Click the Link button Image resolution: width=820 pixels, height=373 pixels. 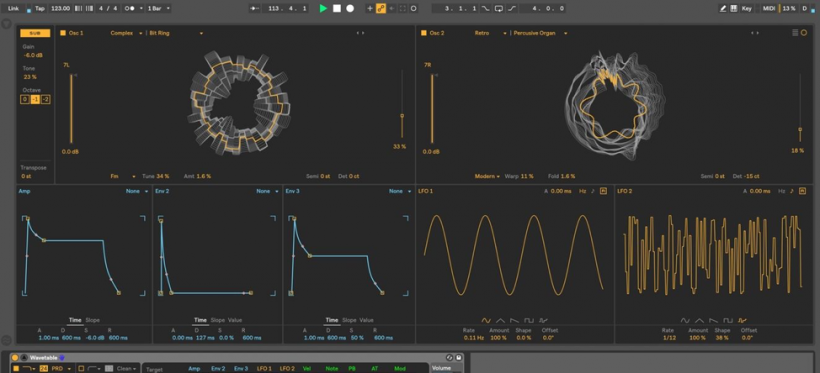click(x=13, y=8)
